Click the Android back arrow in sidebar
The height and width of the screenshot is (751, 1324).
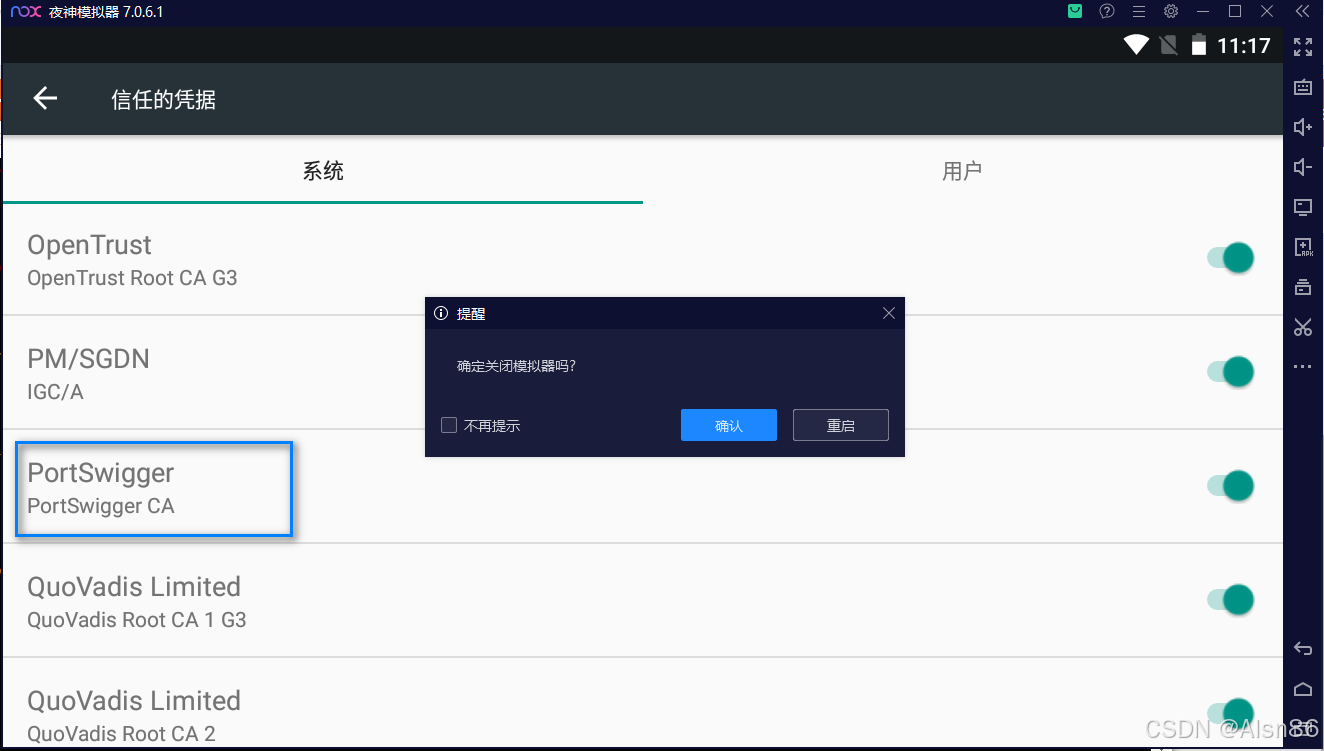[x=1302, y=649]
